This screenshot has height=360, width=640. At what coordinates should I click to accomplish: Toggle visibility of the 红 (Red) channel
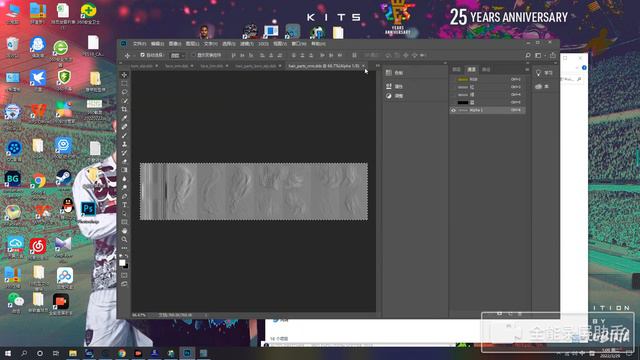coord(453,87)
